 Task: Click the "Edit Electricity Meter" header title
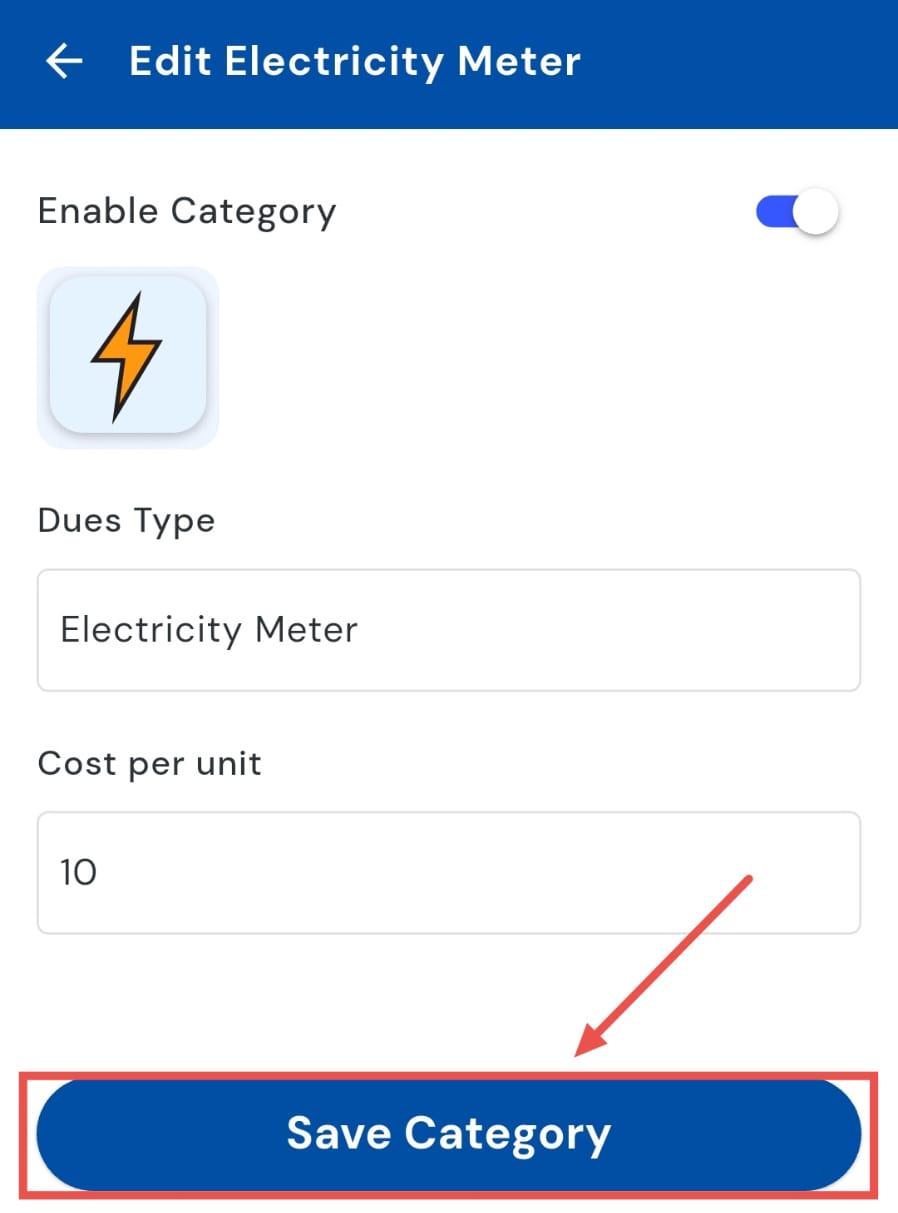coord(355,62)
